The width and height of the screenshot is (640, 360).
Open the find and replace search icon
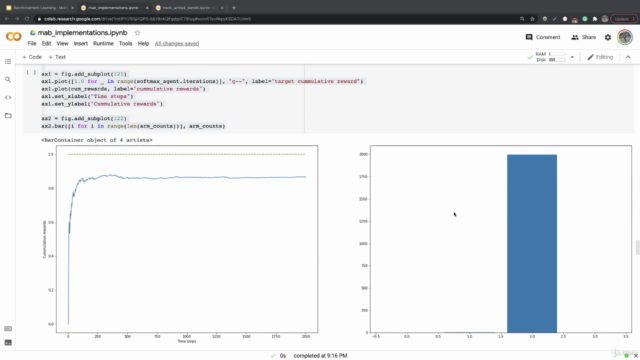[x=8, y=80]
